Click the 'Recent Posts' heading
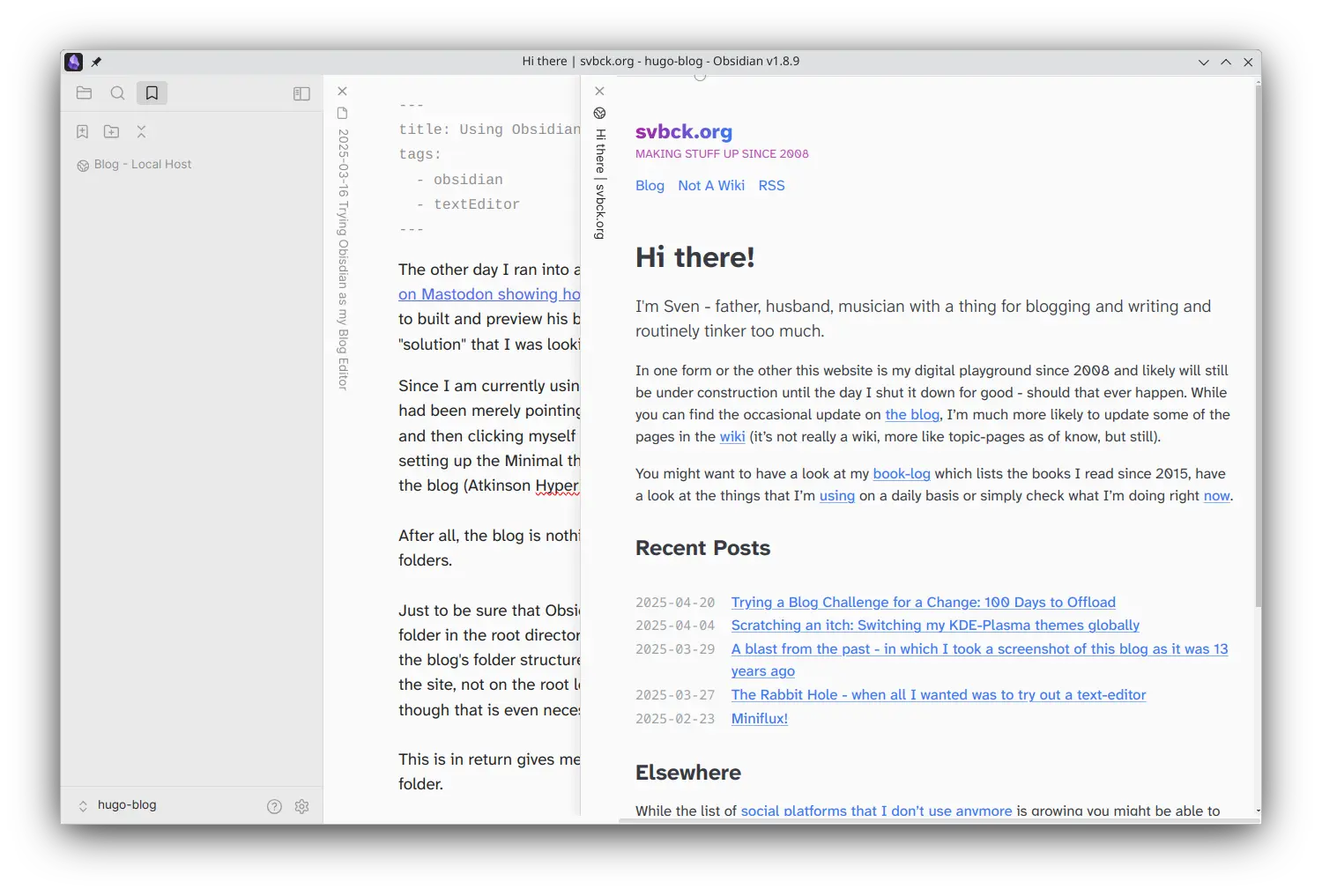This screenshot has height=896, width=1322. 702,548
